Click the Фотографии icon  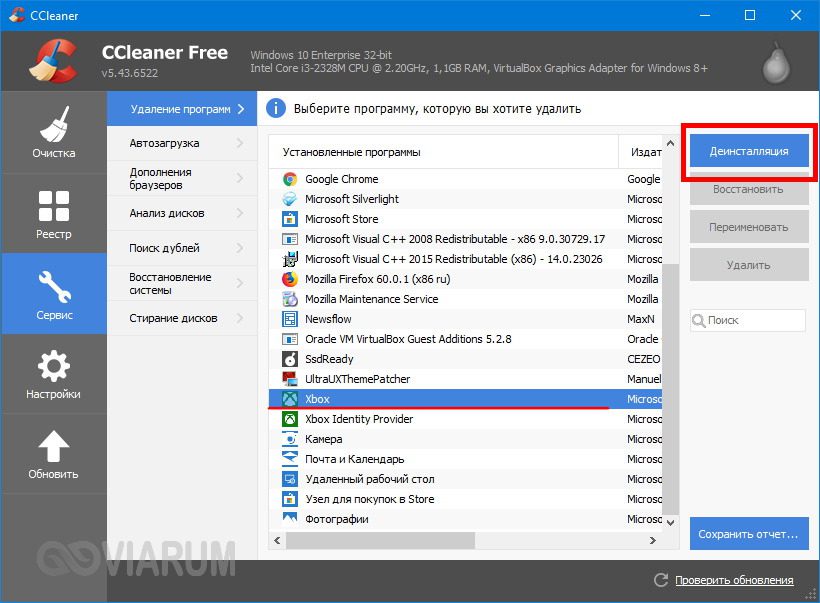click(x=290, y=519)
